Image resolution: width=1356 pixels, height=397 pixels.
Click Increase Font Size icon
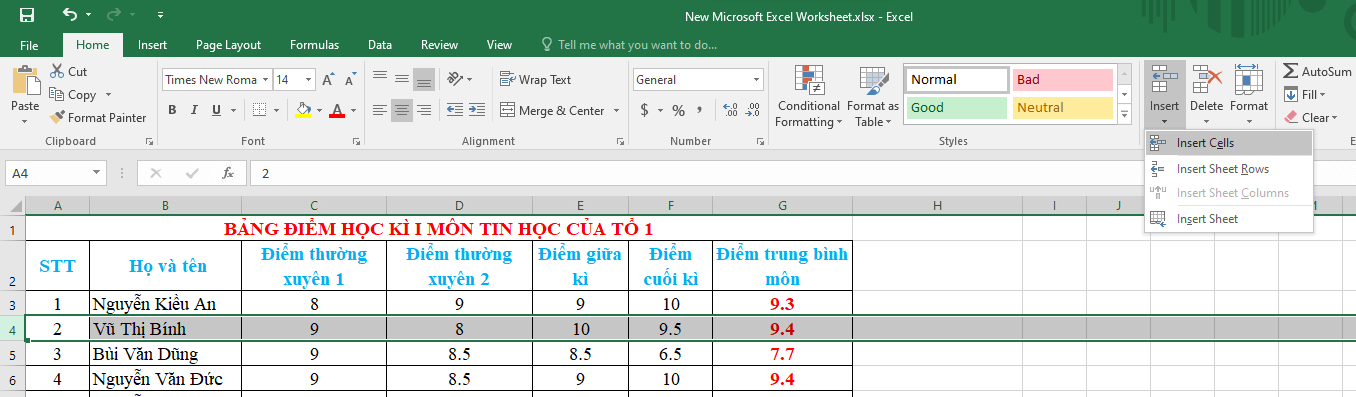coord(329,79)
